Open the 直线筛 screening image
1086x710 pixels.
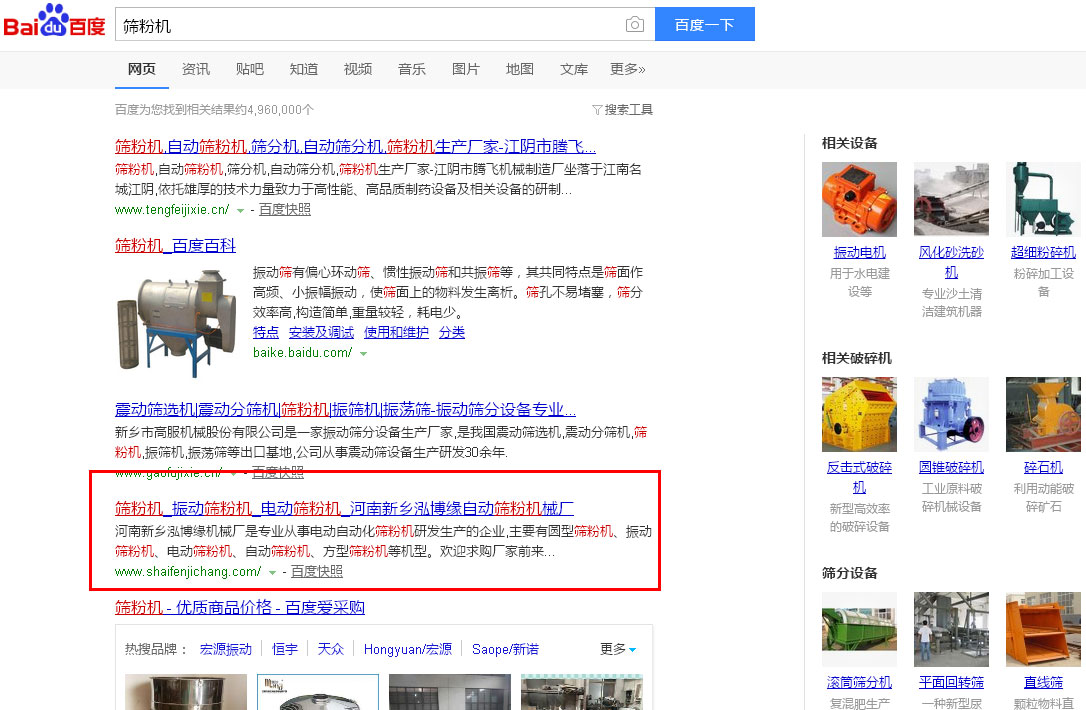[1043, 629]
